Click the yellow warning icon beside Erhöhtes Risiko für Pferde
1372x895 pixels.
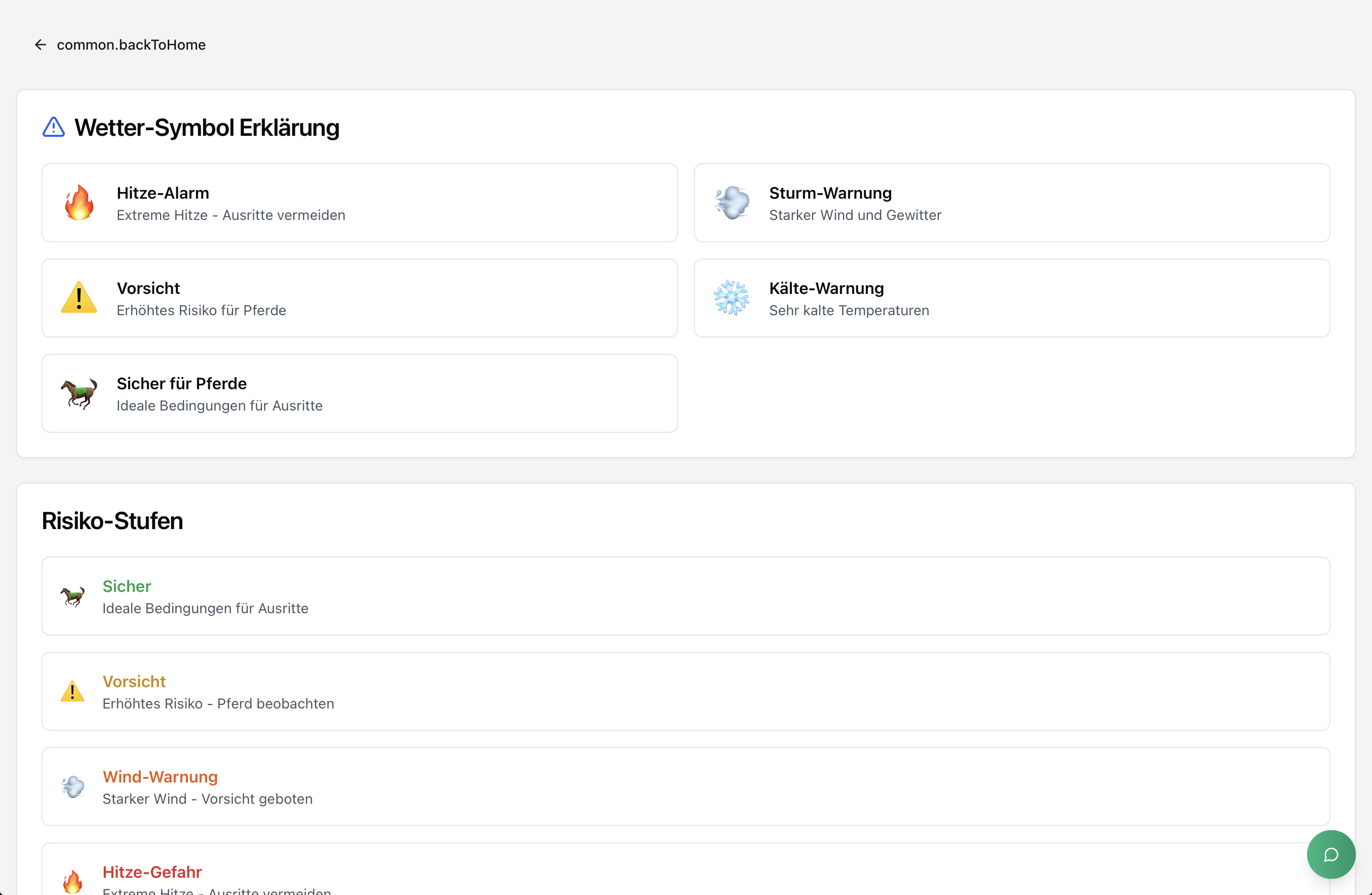pyautogui.click(x=79, y=298)
